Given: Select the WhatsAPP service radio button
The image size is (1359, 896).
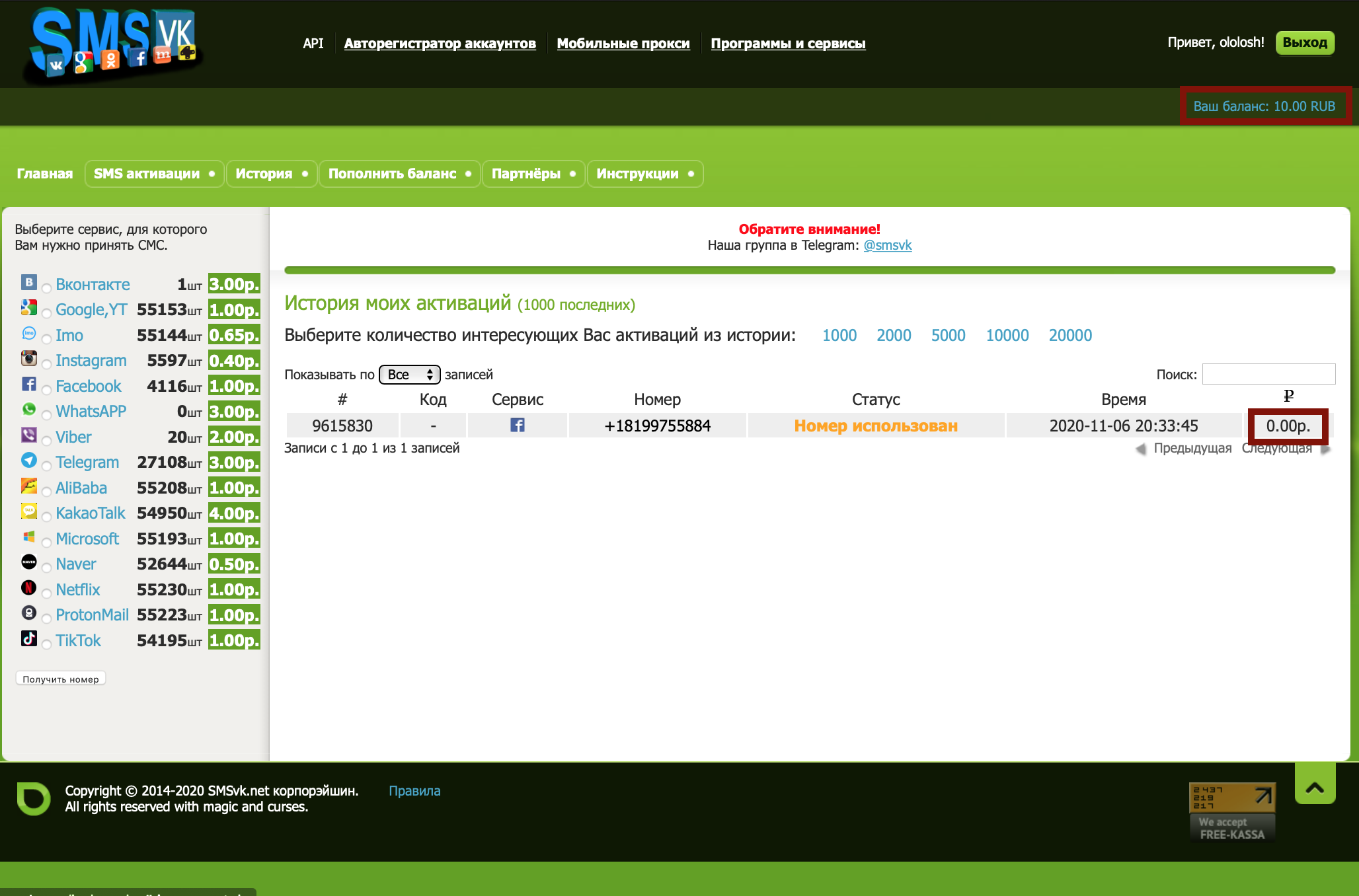Looking at the screenshot, I should pyautogui.click(x=47, y=415).
